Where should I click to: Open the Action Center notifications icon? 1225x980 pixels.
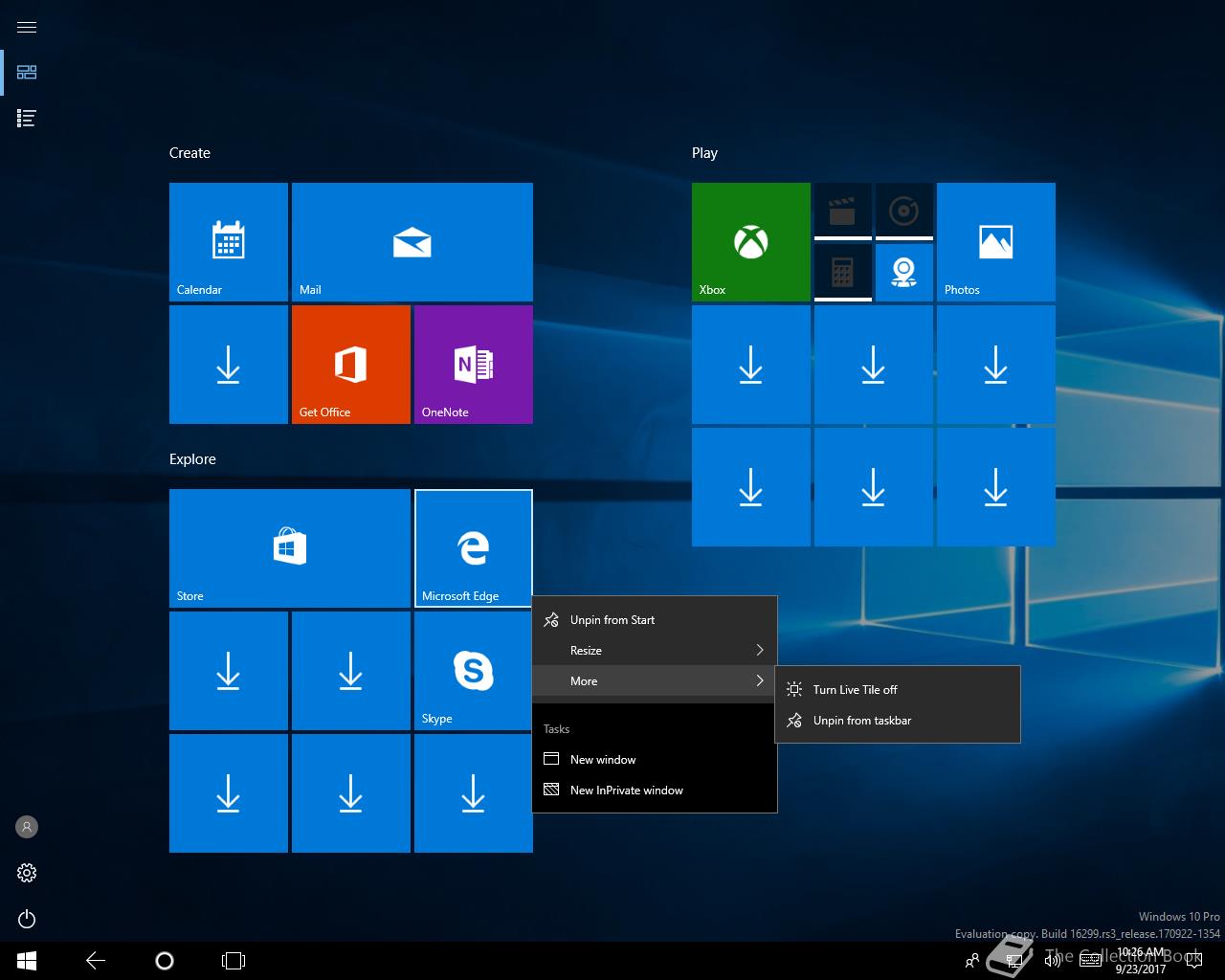1193,961
